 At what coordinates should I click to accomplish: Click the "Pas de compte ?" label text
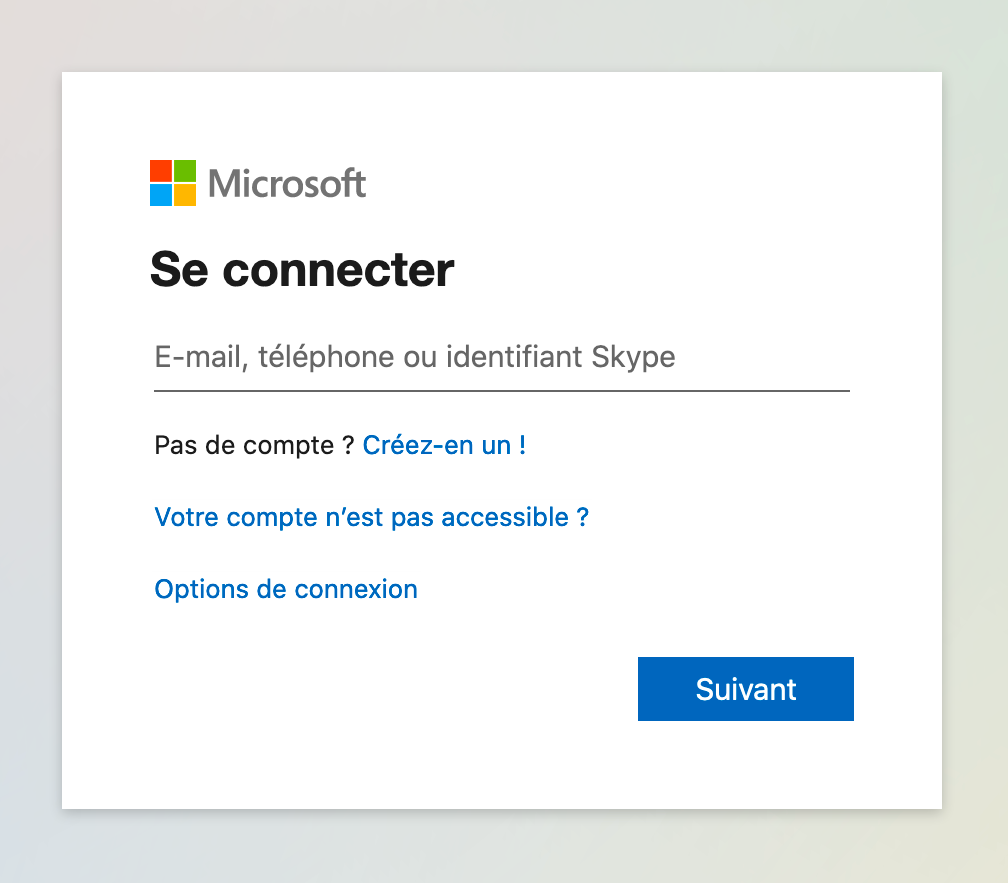pyautogui.click(x=254, y=445)
